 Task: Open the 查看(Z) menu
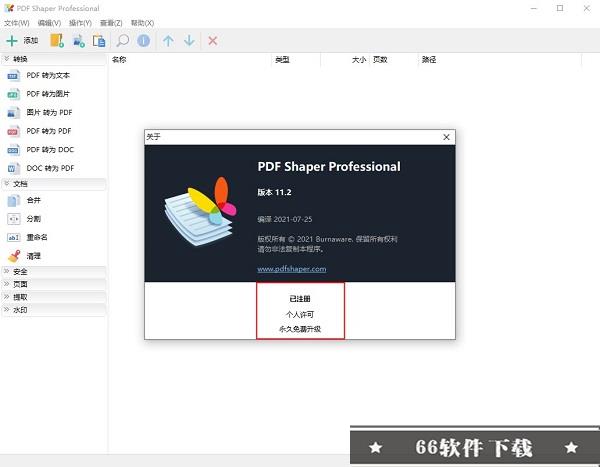(x=111, y=23)
